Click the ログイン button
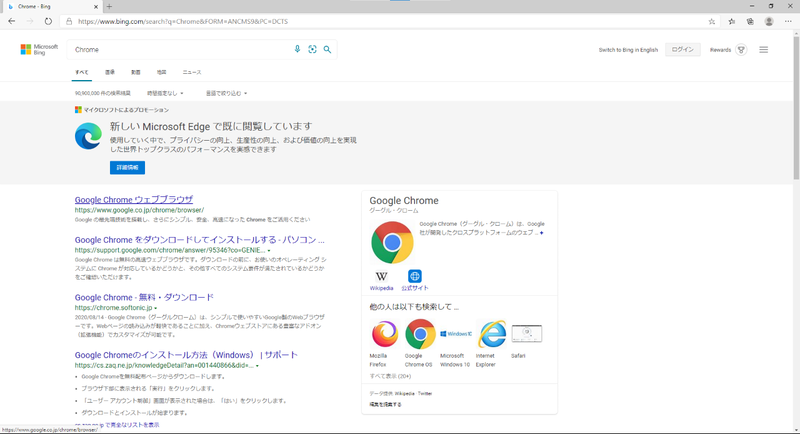The height and width of the screenshot is (434, 800). 682,49
